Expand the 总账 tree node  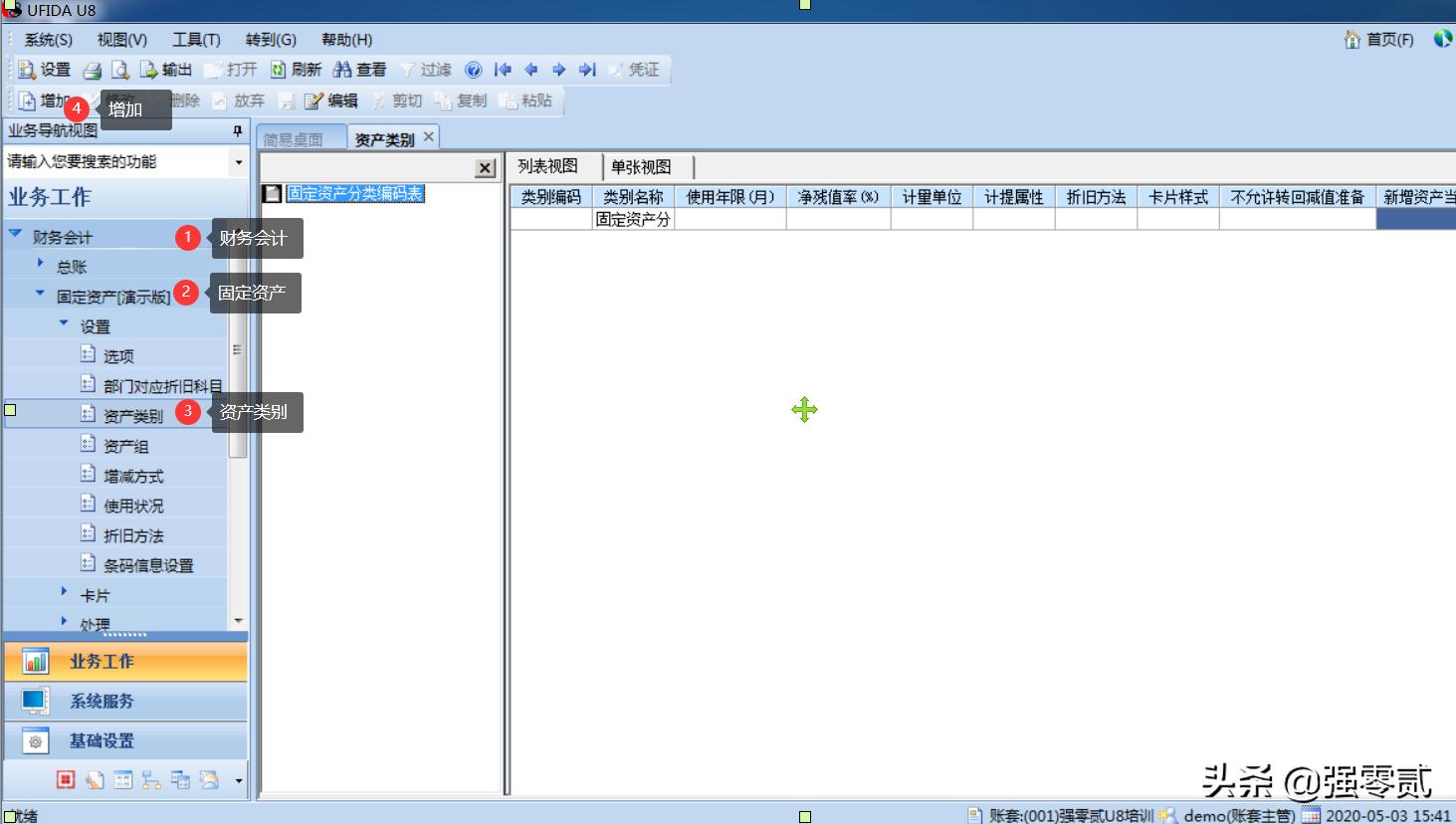tap(41, 266)
